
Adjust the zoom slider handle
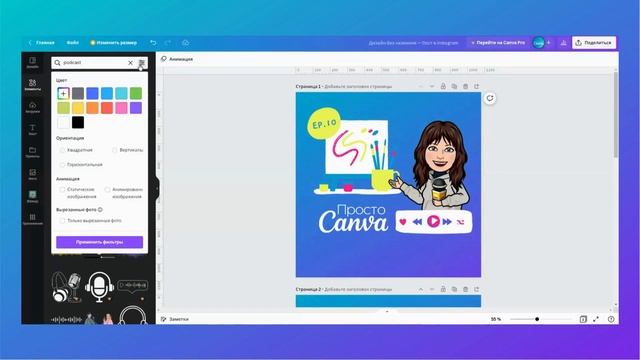coord(537,319)
